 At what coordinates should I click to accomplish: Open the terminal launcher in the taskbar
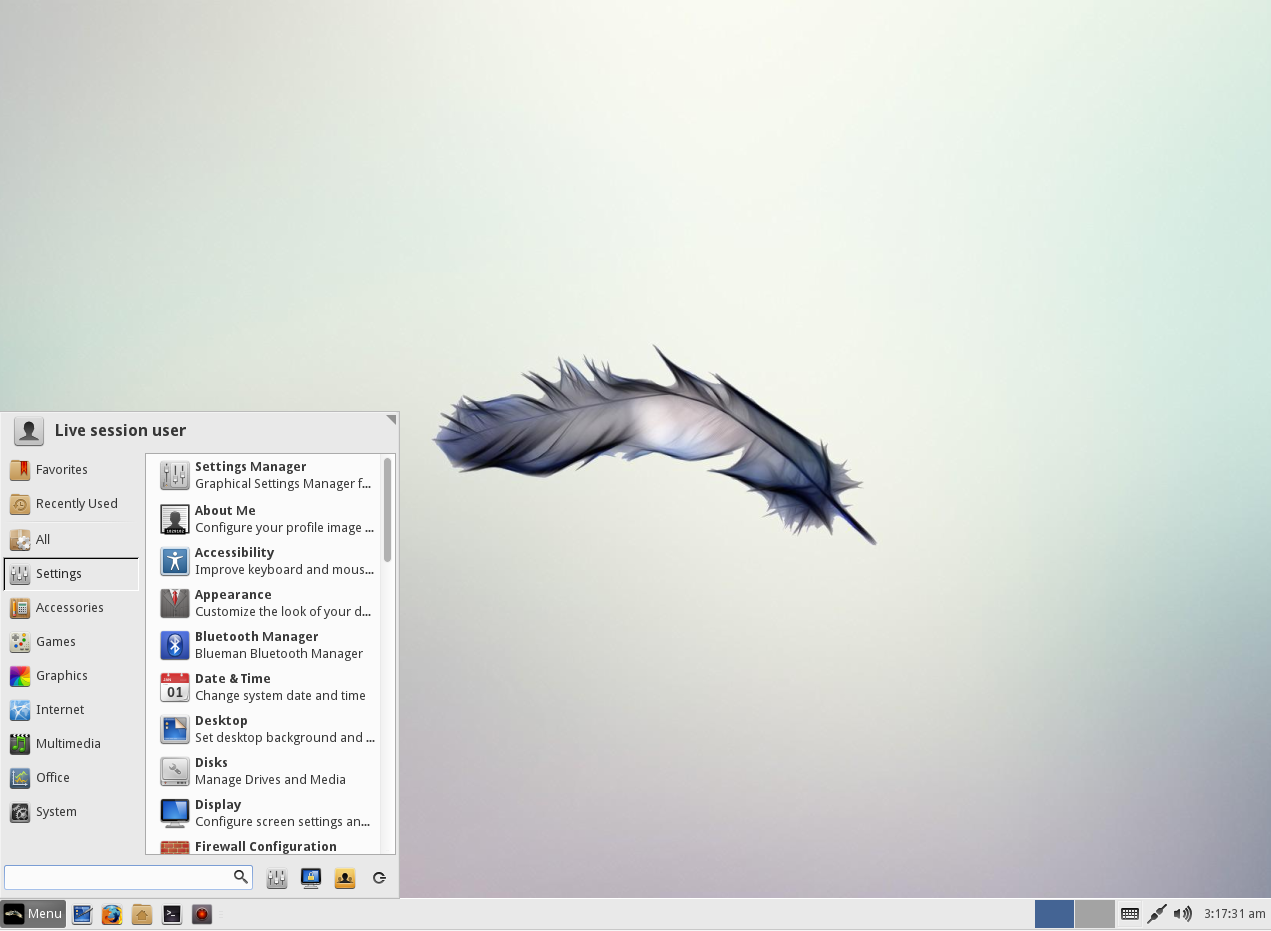point(172,914)
